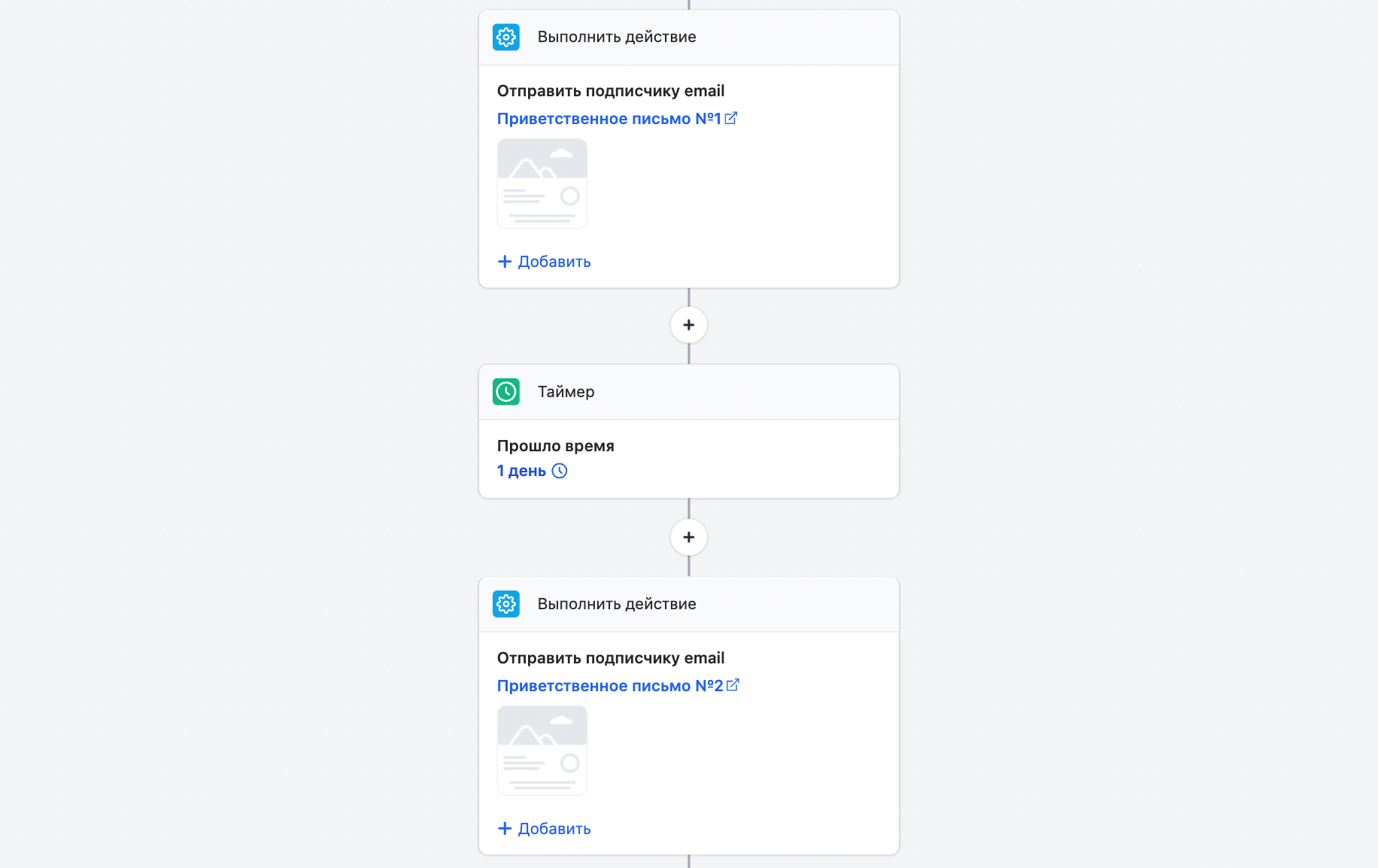Select first Выполнить действие block header
The width and height of the screenshot is (1378, 868).
tap(688, 37)
